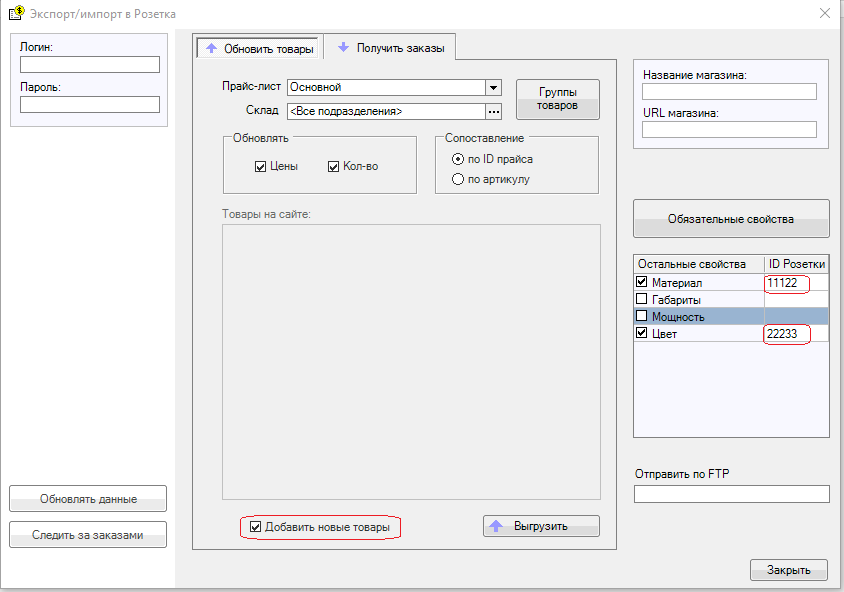
Task: Click the Обязательные свойства button
Action: tap(731, 219)
